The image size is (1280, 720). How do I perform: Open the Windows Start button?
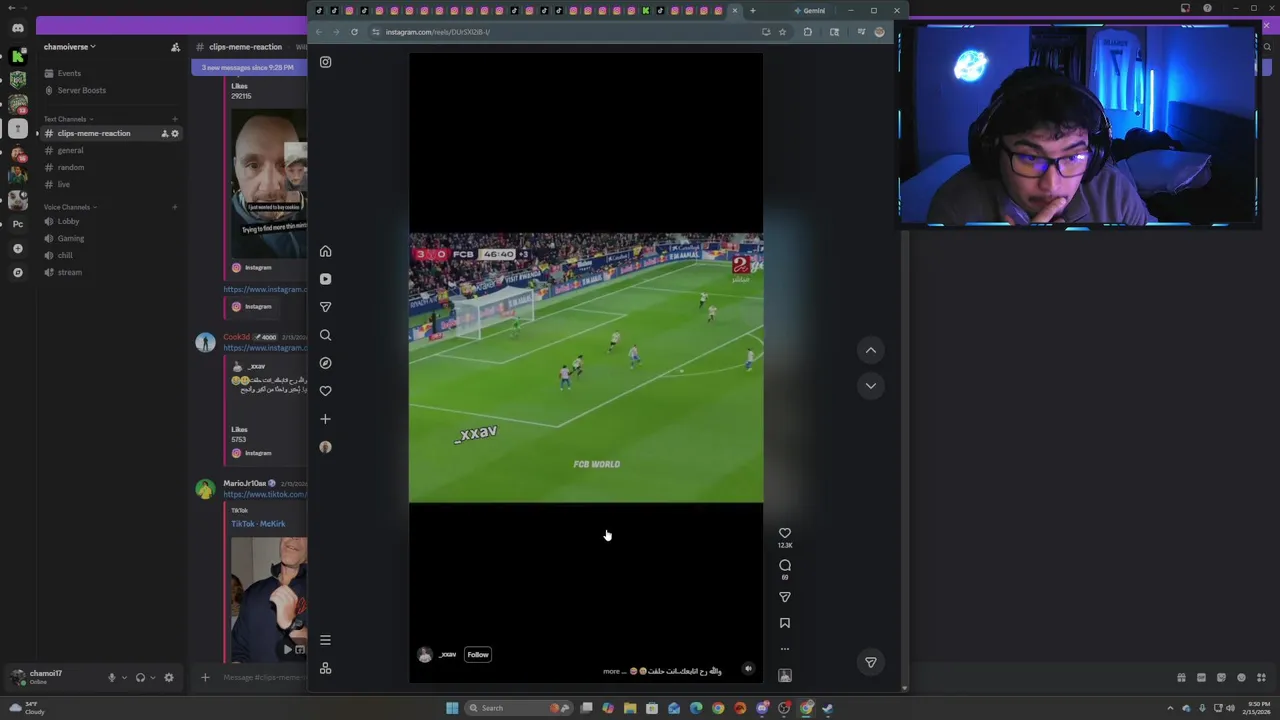(452, 708)
